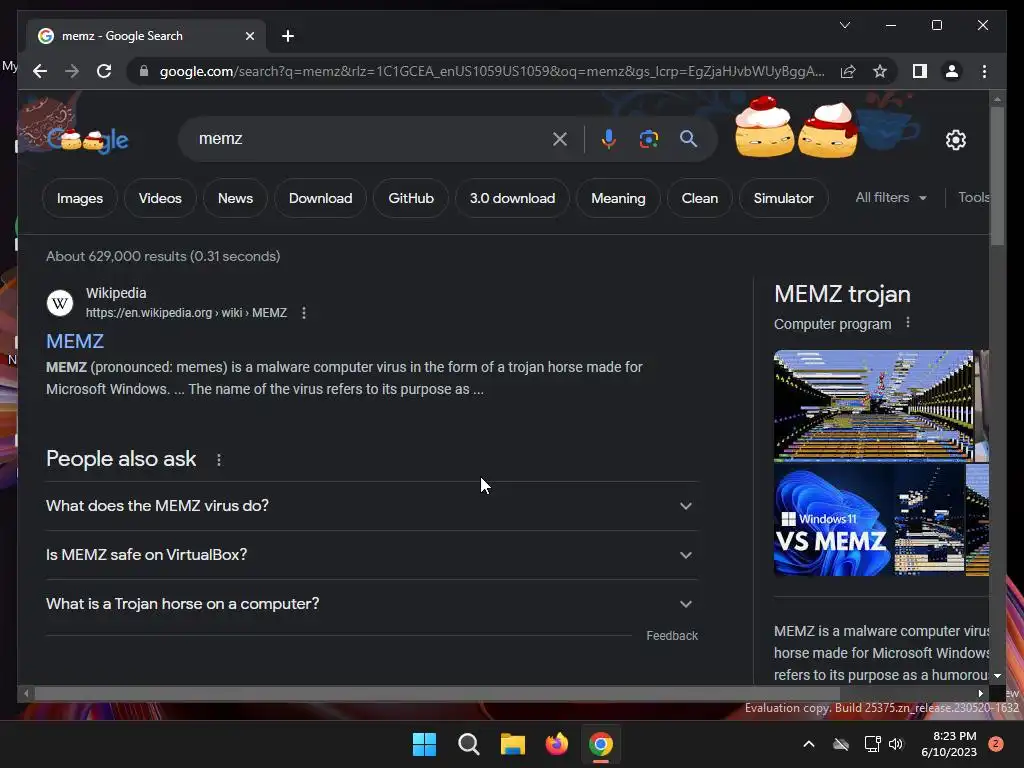
Task: Open the Chrome profile menu
Action: (952, 71)
